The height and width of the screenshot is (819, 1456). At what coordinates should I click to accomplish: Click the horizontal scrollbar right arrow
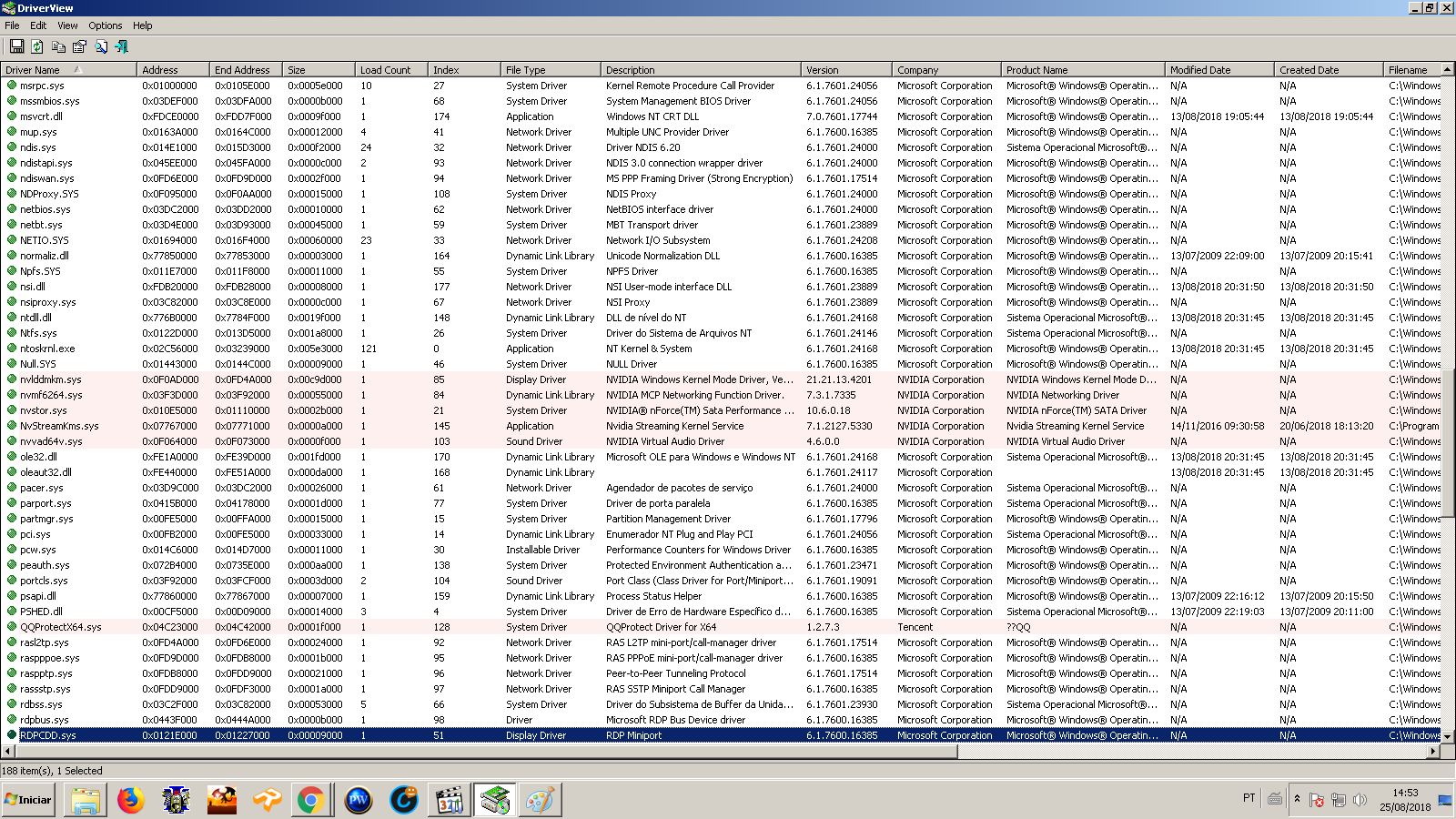(1434, 752)
